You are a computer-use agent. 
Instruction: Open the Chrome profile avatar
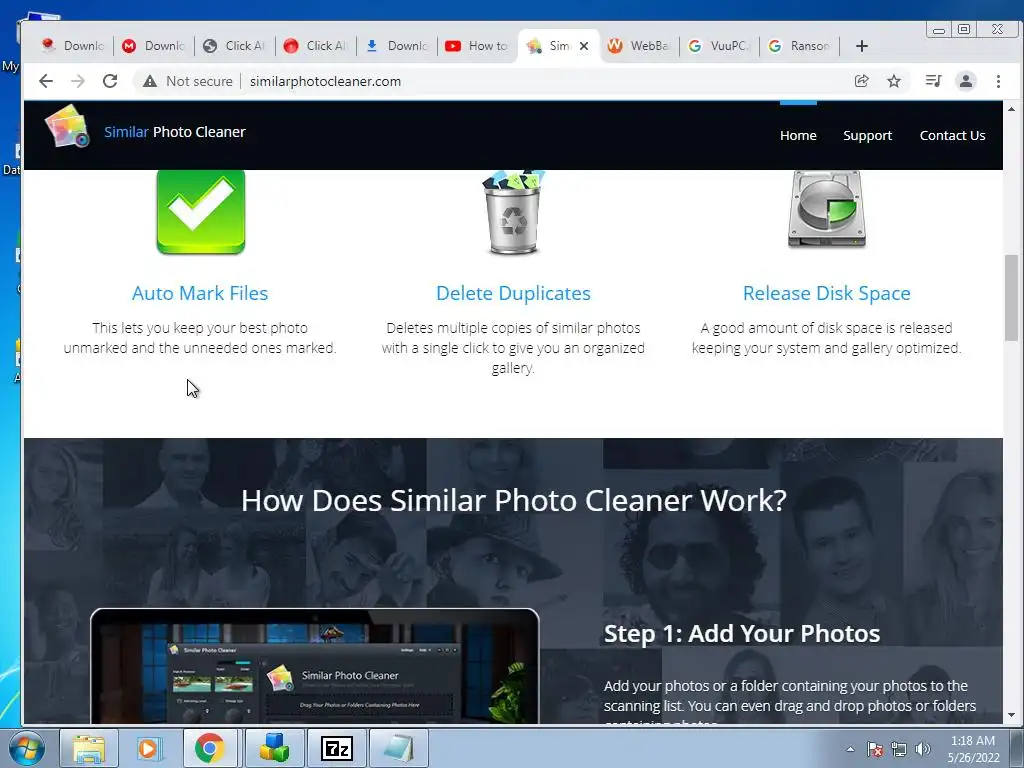point(965,81)
